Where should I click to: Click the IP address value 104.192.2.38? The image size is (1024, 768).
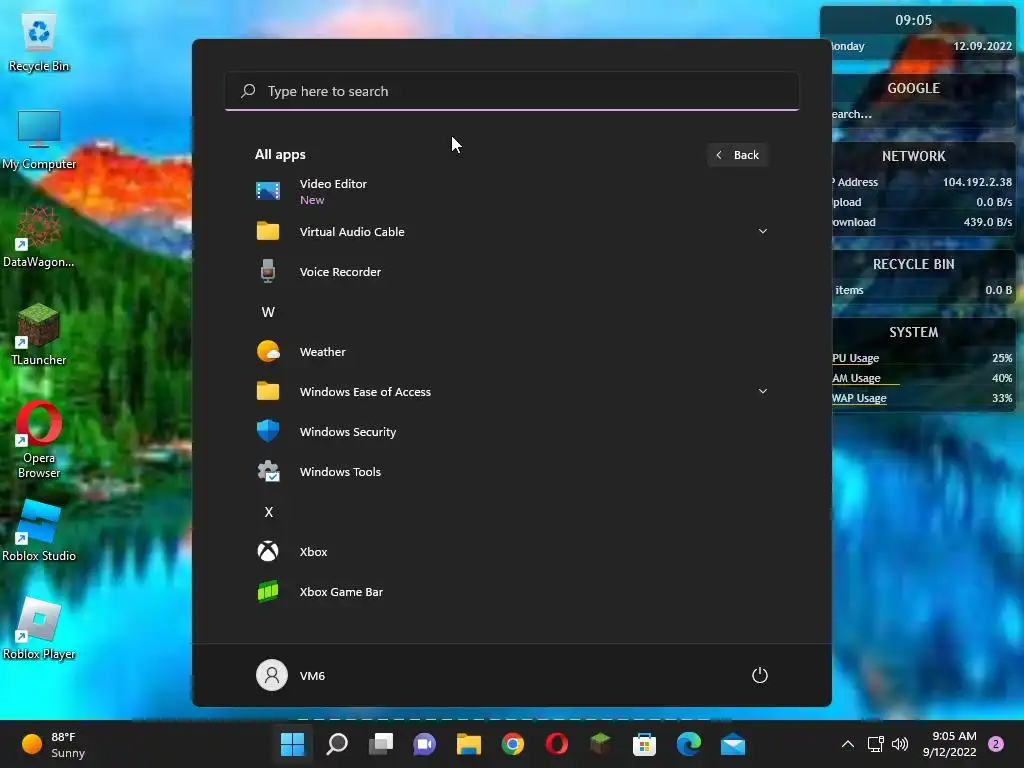977,182
